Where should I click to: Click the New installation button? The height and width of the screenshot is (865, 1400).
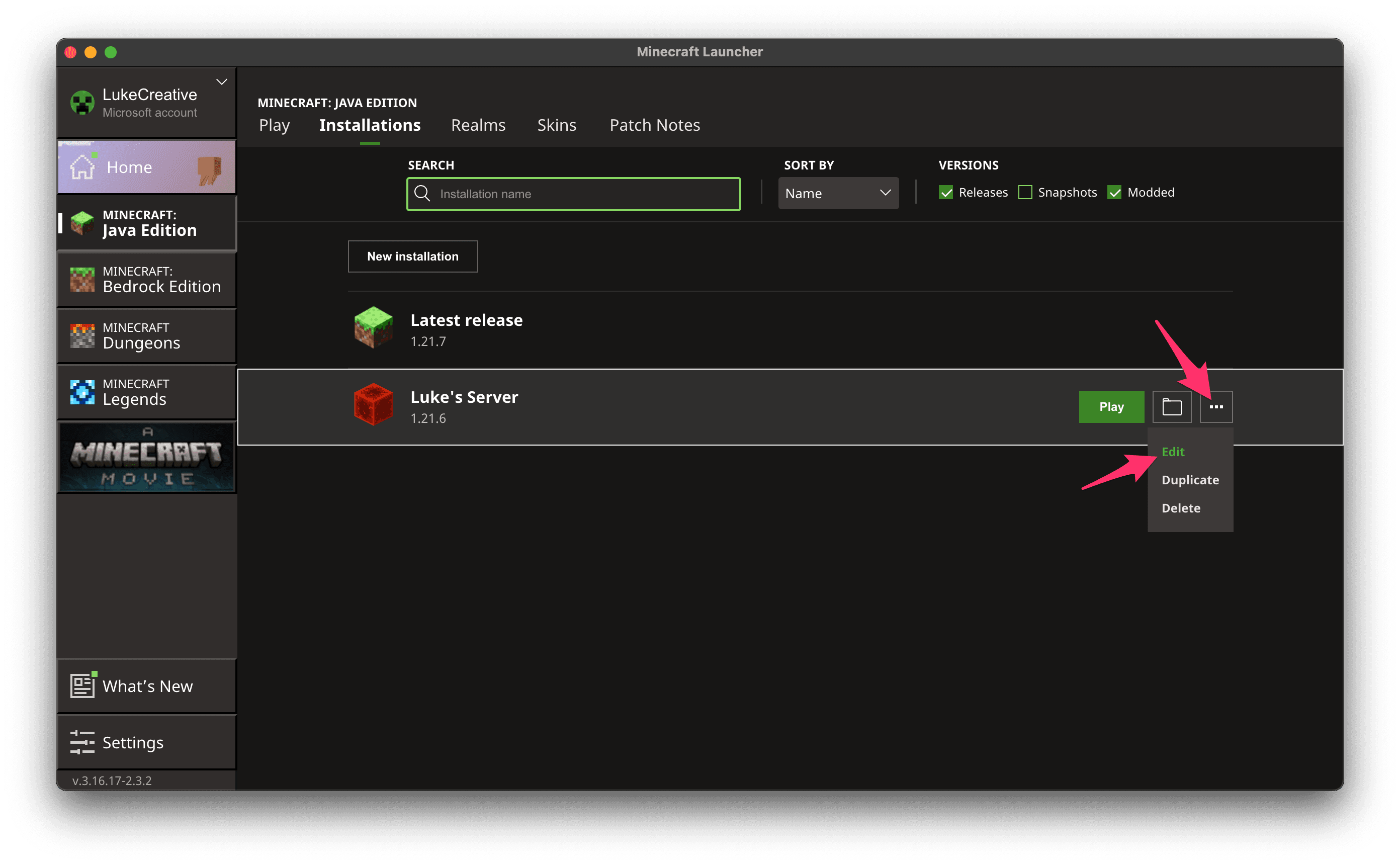tap(412, 256)
